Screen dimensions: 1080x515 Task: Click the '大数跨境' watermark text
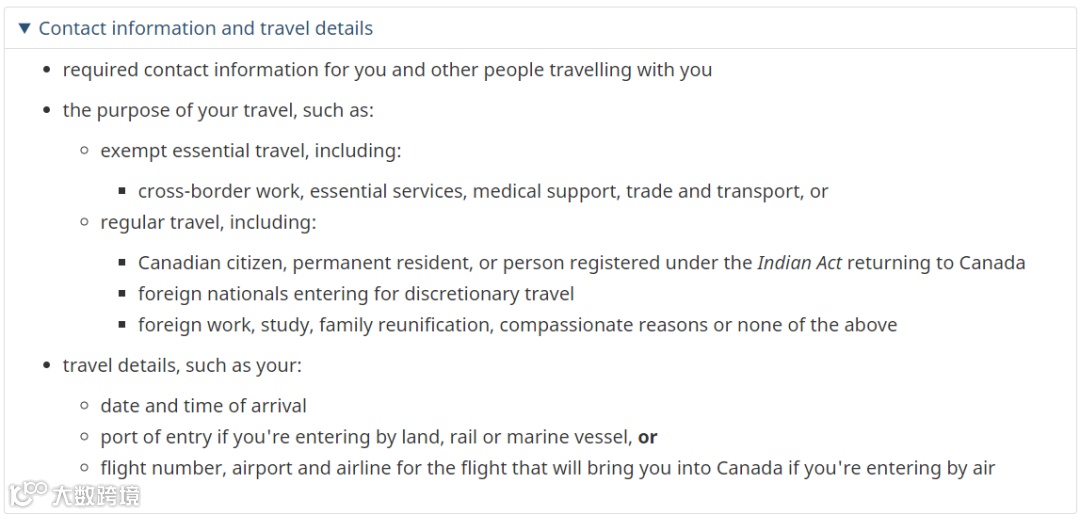point(96,495)
